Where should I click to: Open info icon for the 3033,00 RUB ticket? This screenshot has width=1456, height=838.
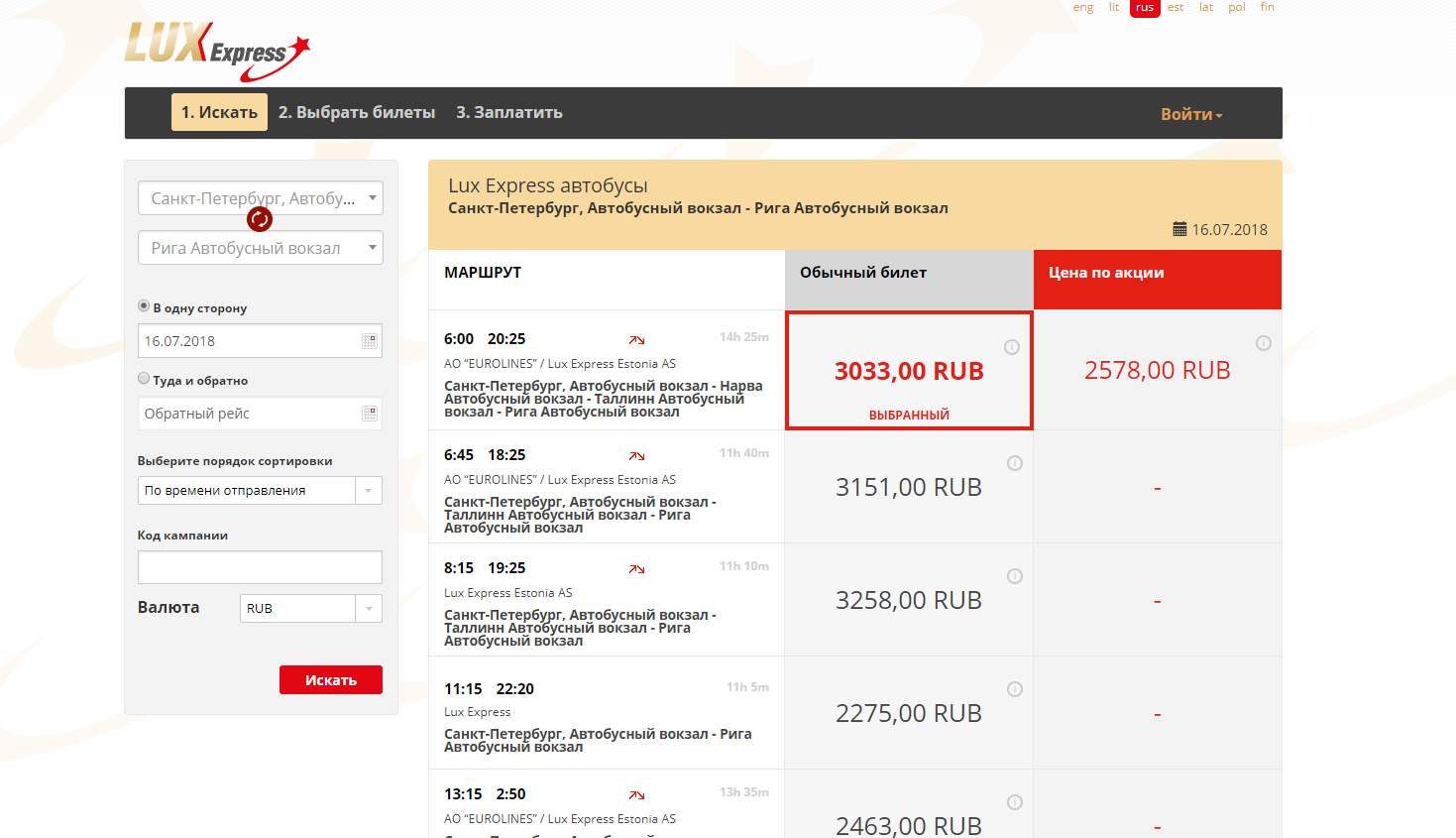click(x=1012, y=347)
